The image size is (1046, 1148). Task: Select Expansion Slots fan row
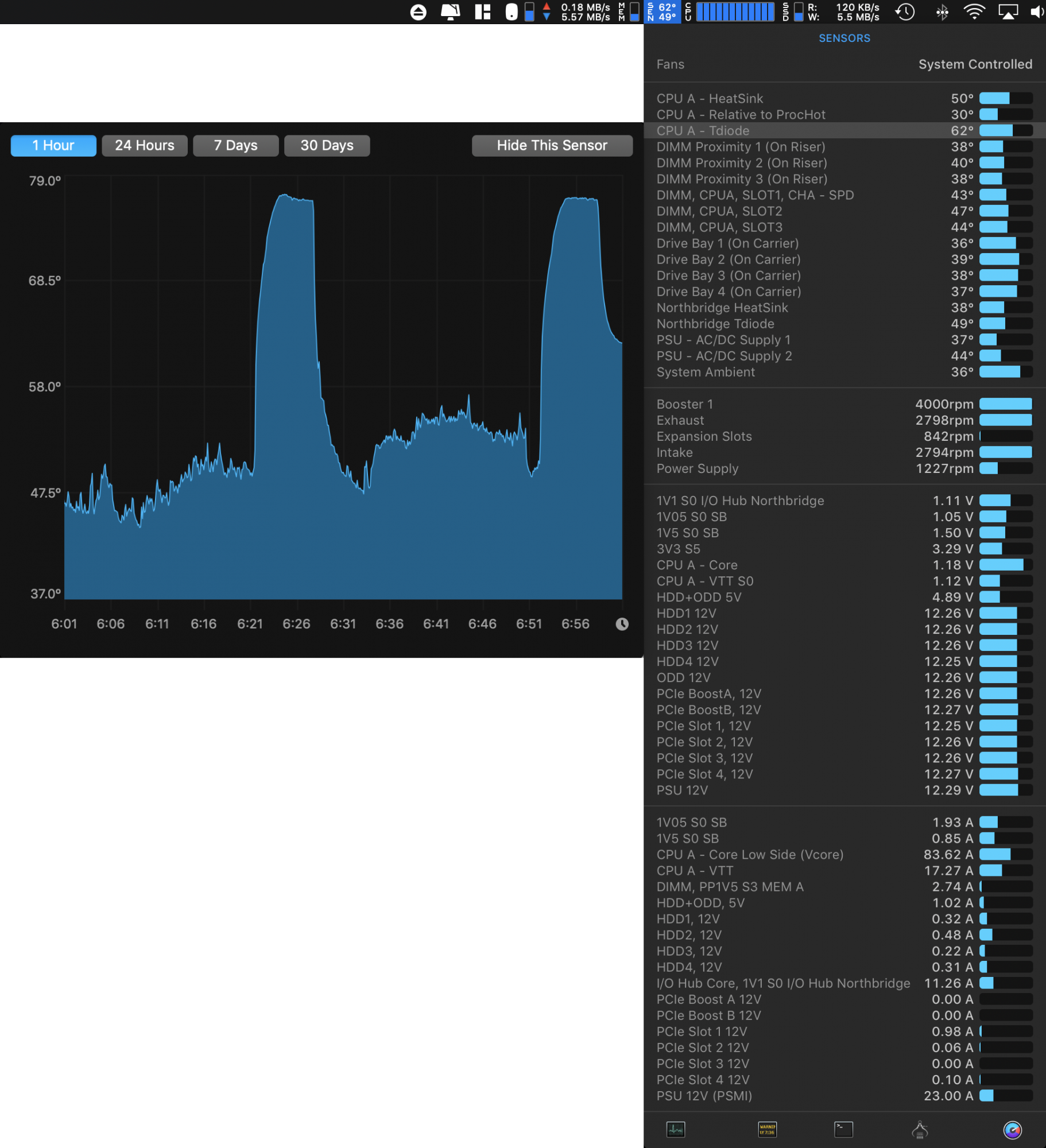tap(844, 436)
